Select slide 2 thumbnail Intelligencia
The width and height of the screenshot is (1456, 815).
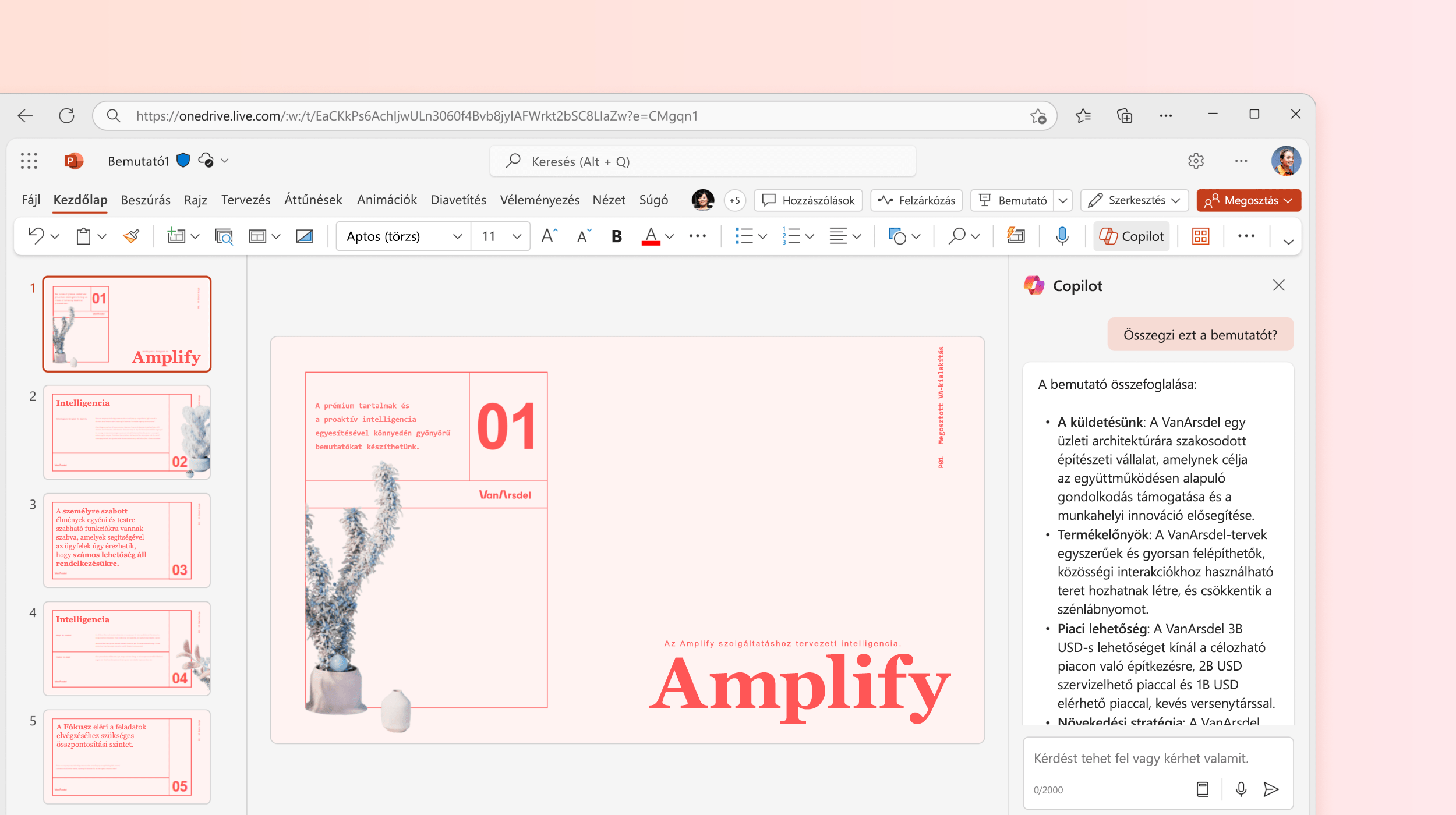point(127,432)
